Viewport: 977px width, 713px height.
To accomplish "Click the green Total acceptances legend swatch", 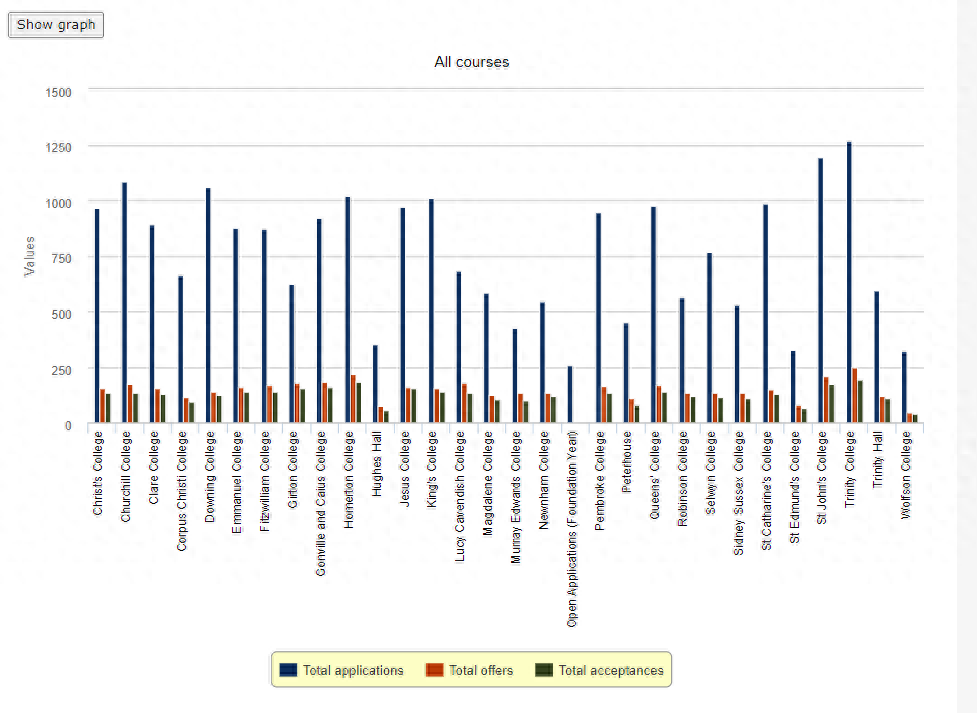I will (x=545, y=670).
